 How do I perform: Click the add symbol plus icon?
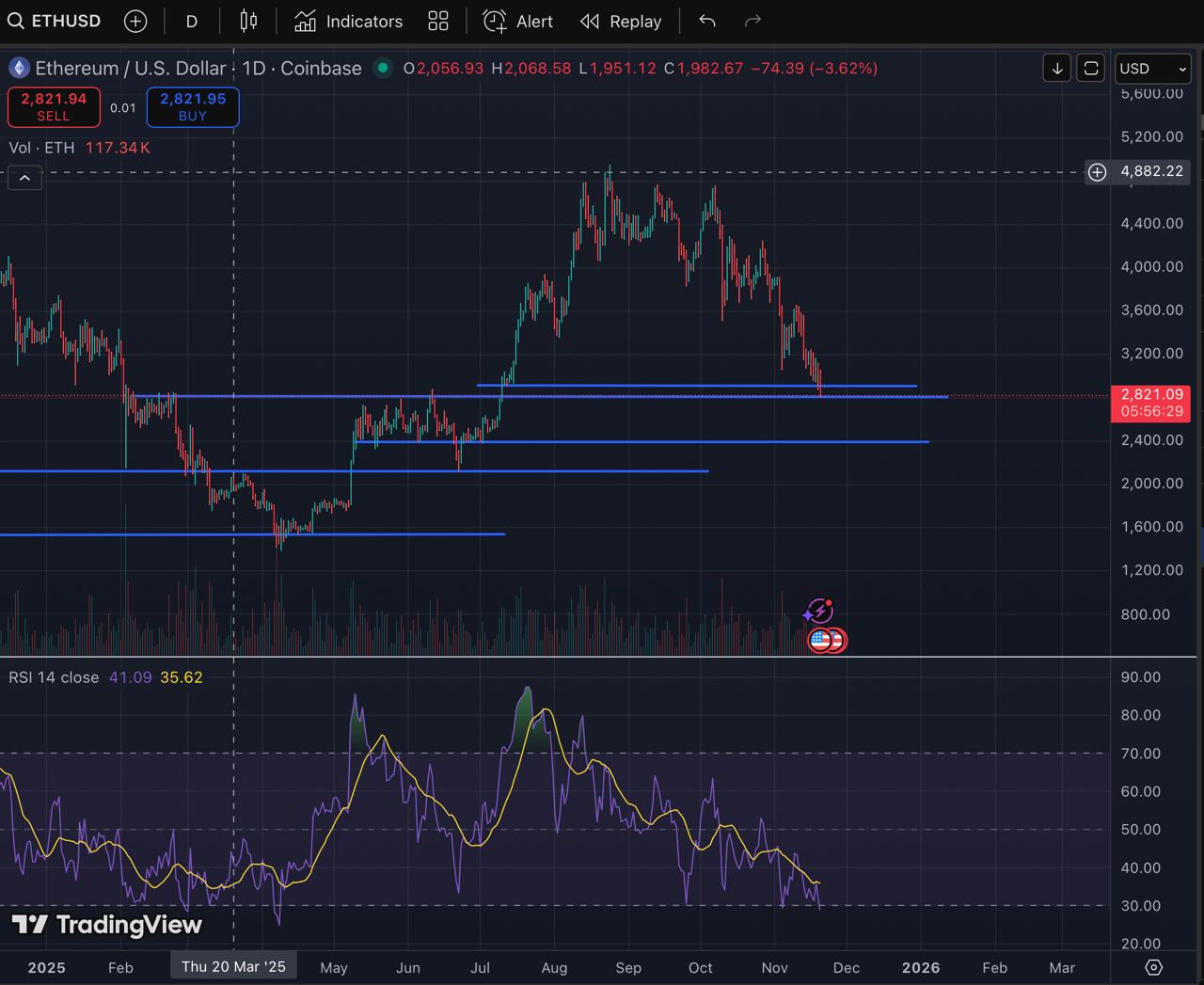tap(135, 21)
